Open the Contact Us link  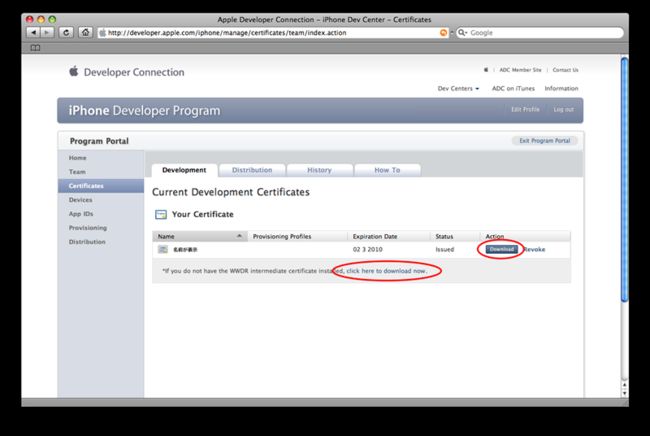tap(565, 70)
